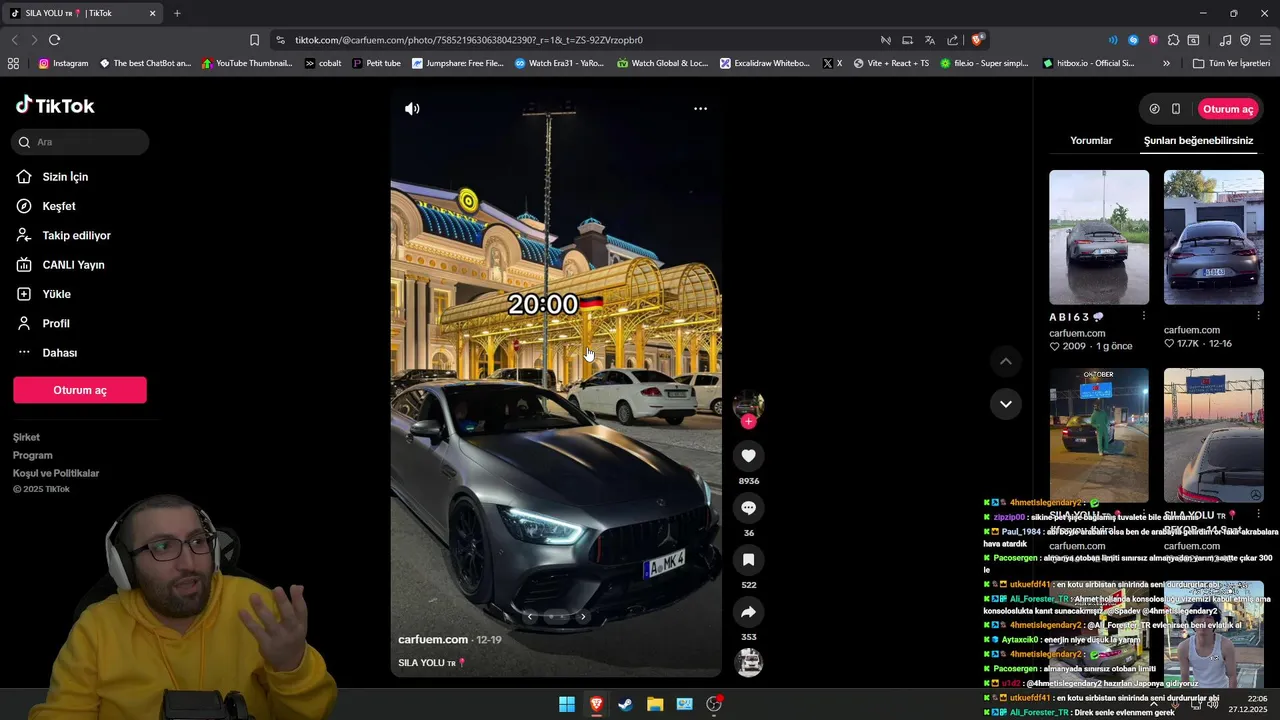The width and height of the screenshot is (1280, 720).
Task: Open the cobalt bookmark
Action: click(323, 63)
